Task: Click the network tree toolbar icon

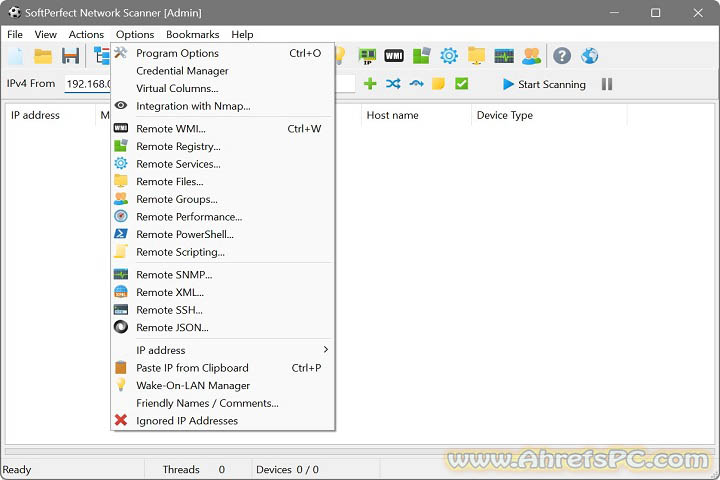Action: tap(101, 56)
